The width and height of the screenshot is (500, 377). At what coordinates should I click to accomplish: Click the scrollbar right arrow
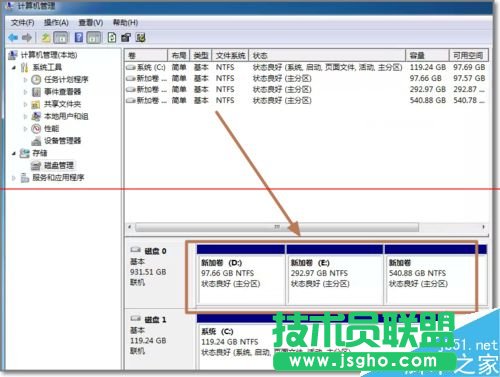483,227
